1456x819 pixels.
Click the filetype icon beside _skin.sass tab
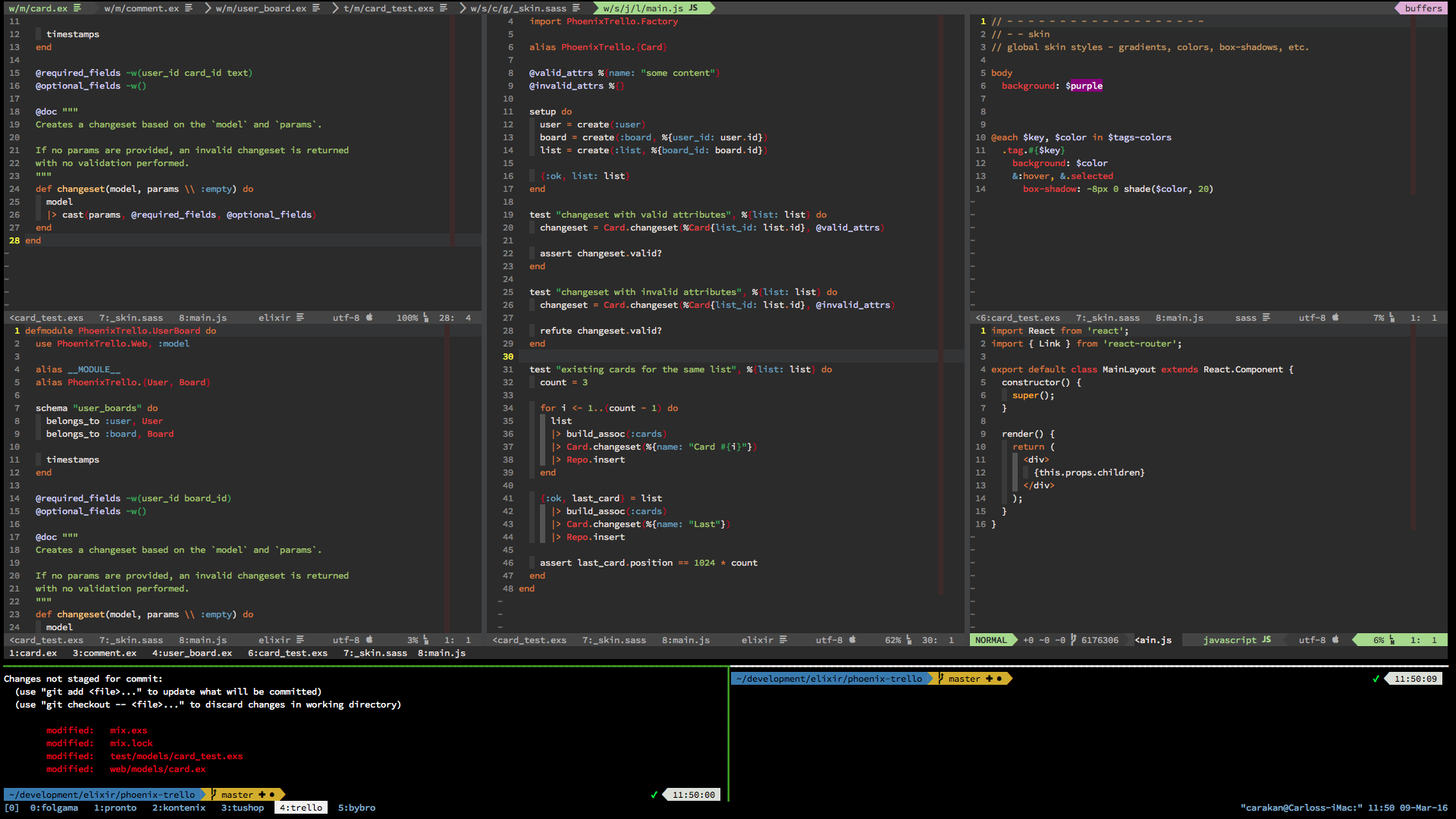tap(576, 8)
